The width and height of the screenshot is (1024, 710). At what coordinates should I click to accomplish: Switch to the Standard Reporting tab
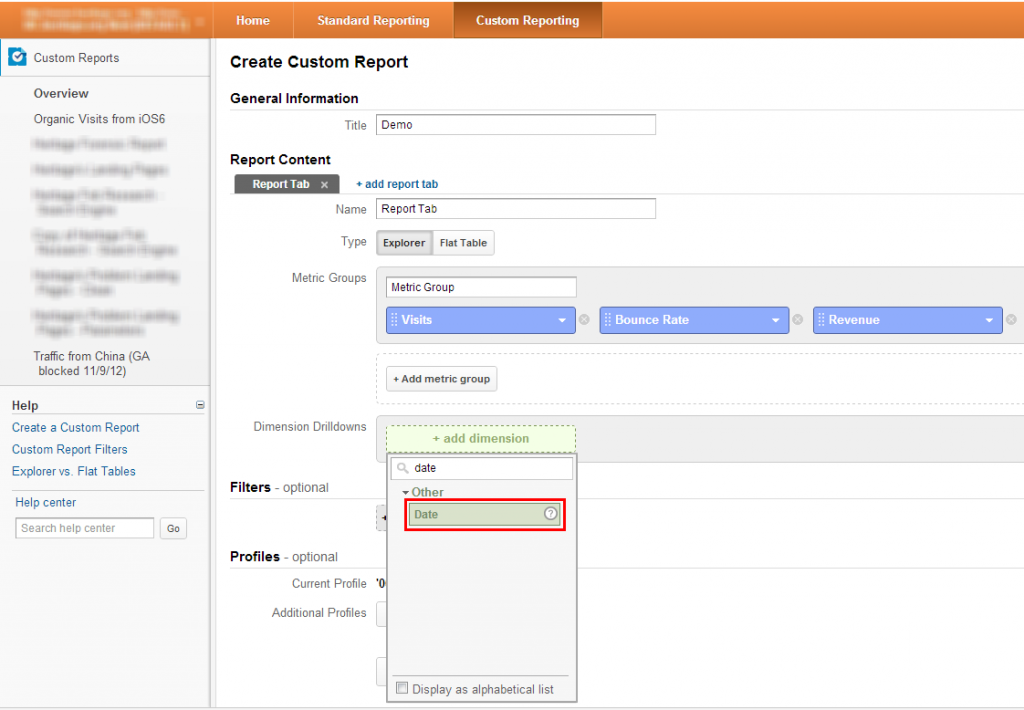pyautogui.click(x=372, y=19)
